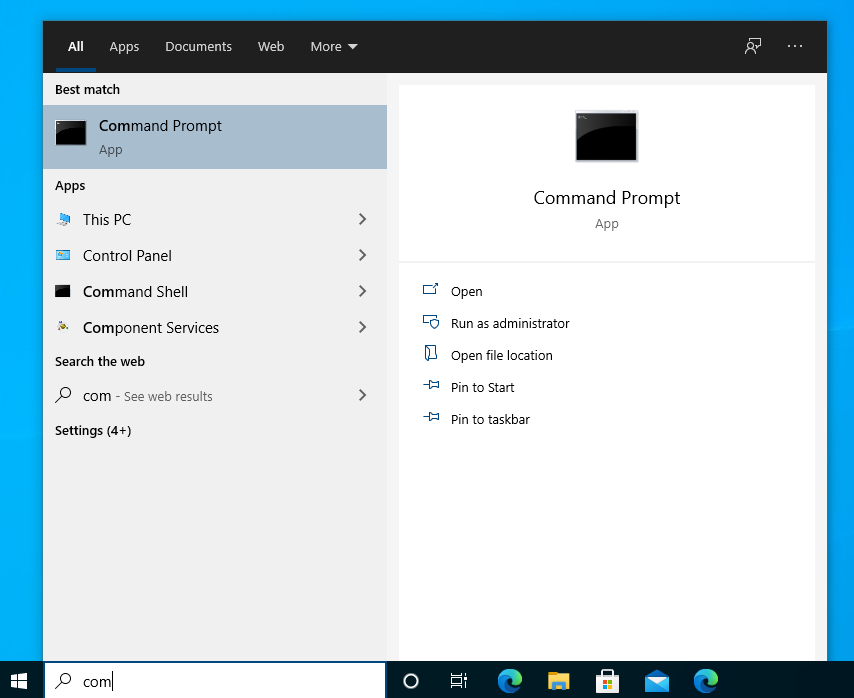The image size is (854, 698).
Task: Click the Task View taskbar icon
Action: coord(459,681)
